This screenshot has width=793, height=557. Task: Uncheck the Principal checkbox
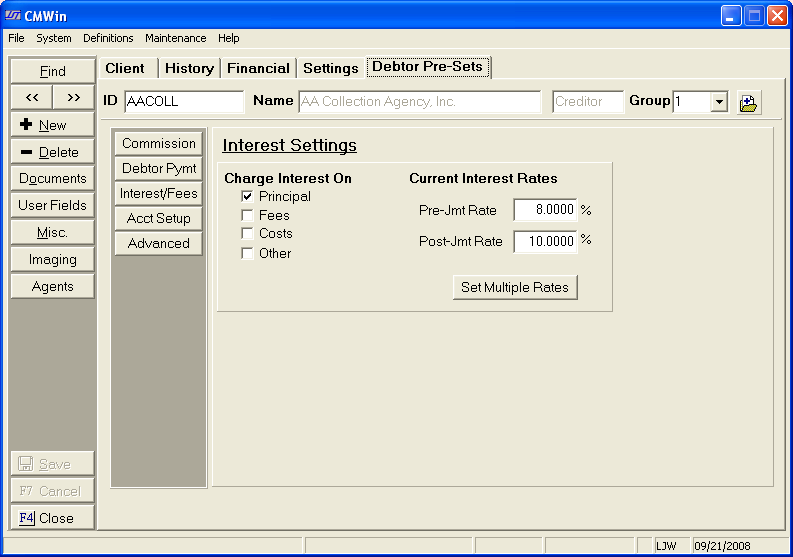[247, 197]
